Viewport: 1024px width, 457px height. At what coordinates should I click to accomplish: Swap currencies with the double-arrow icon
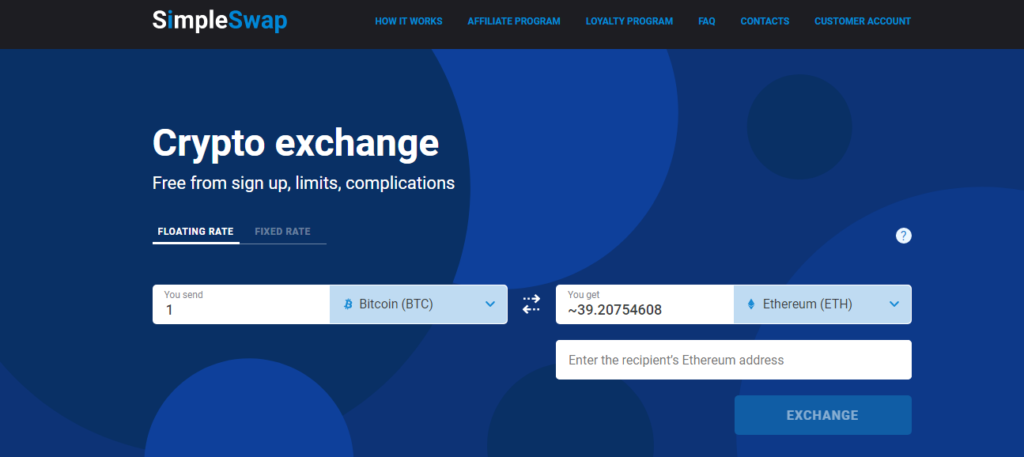click(x=531, y=304)
